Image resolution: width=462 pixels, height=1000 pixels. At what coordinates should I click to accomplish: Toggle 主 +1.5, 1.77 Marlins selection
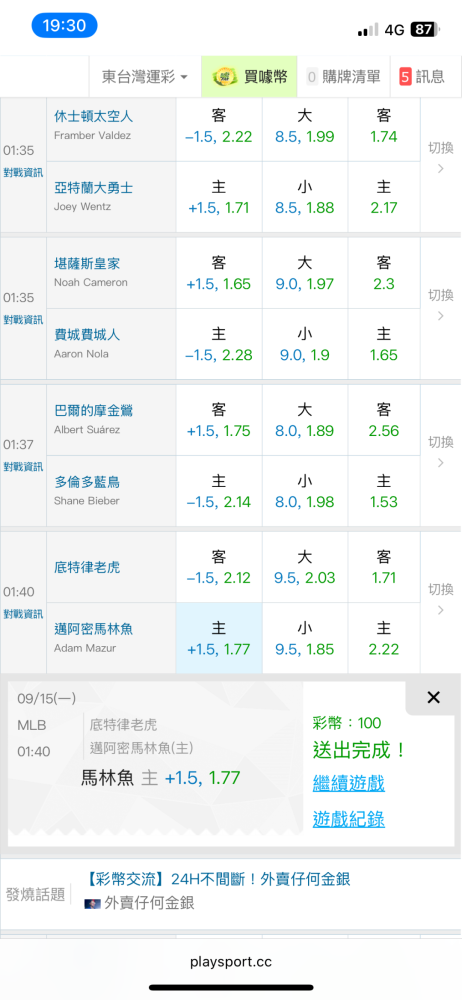pyautogui.click(x=219, y=638)
